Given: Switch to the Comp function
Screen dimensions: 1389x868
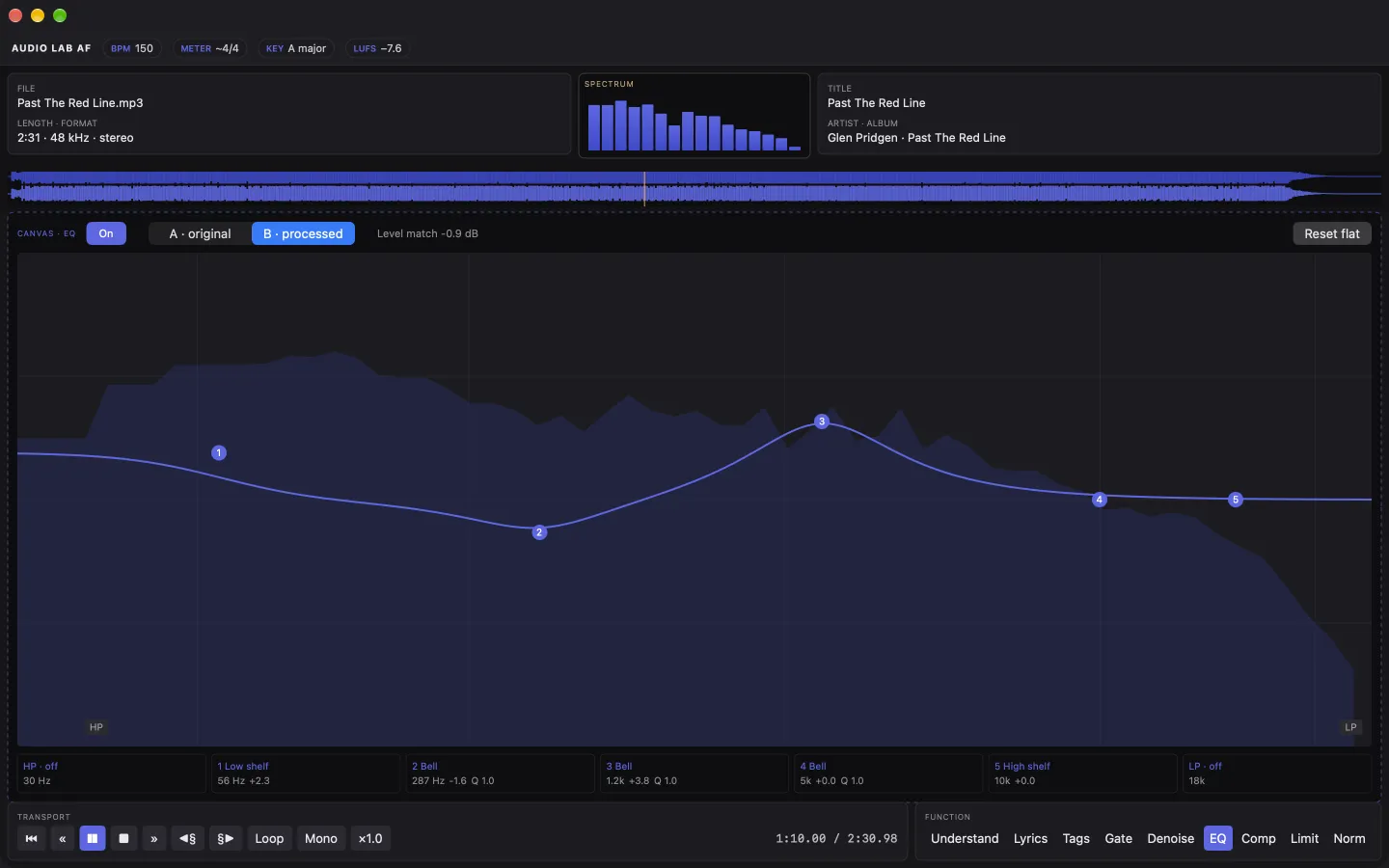Looking at the screenshot, I should coord(1258,838).
